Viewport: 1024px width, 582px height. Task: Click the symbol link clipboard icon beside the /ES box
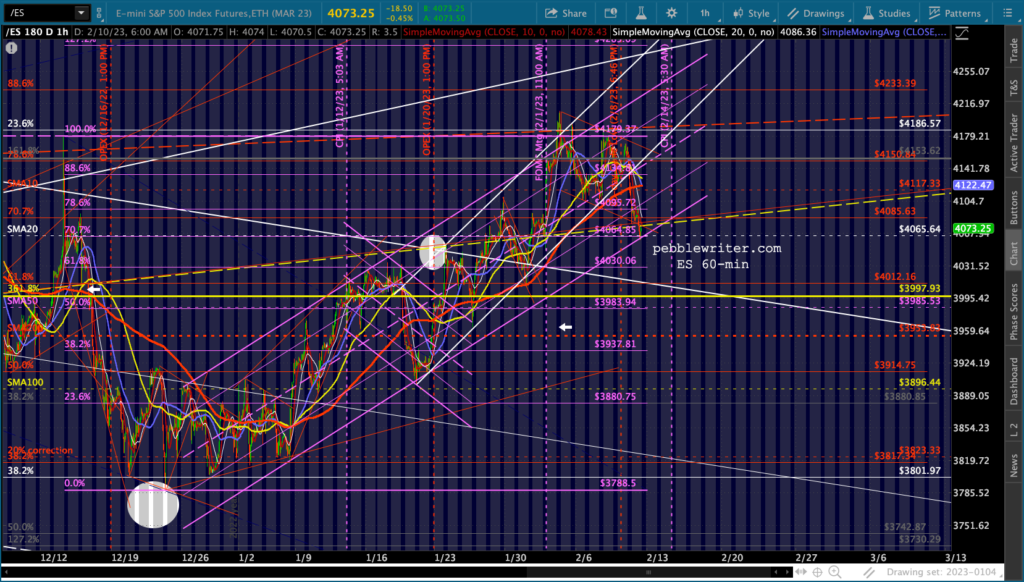point(99,12)
